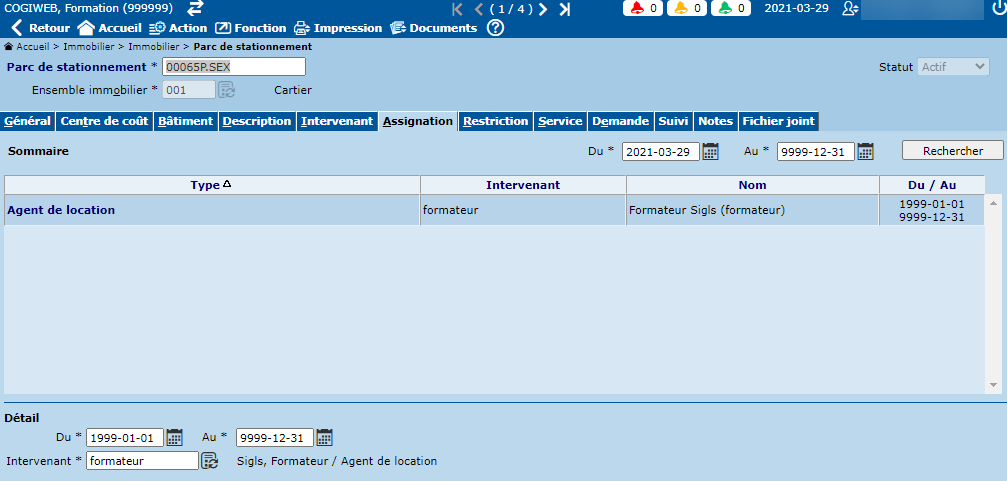Click the switch company arrows icon
The height and width of the screenshot is (481, 1007).
(196, 8)
